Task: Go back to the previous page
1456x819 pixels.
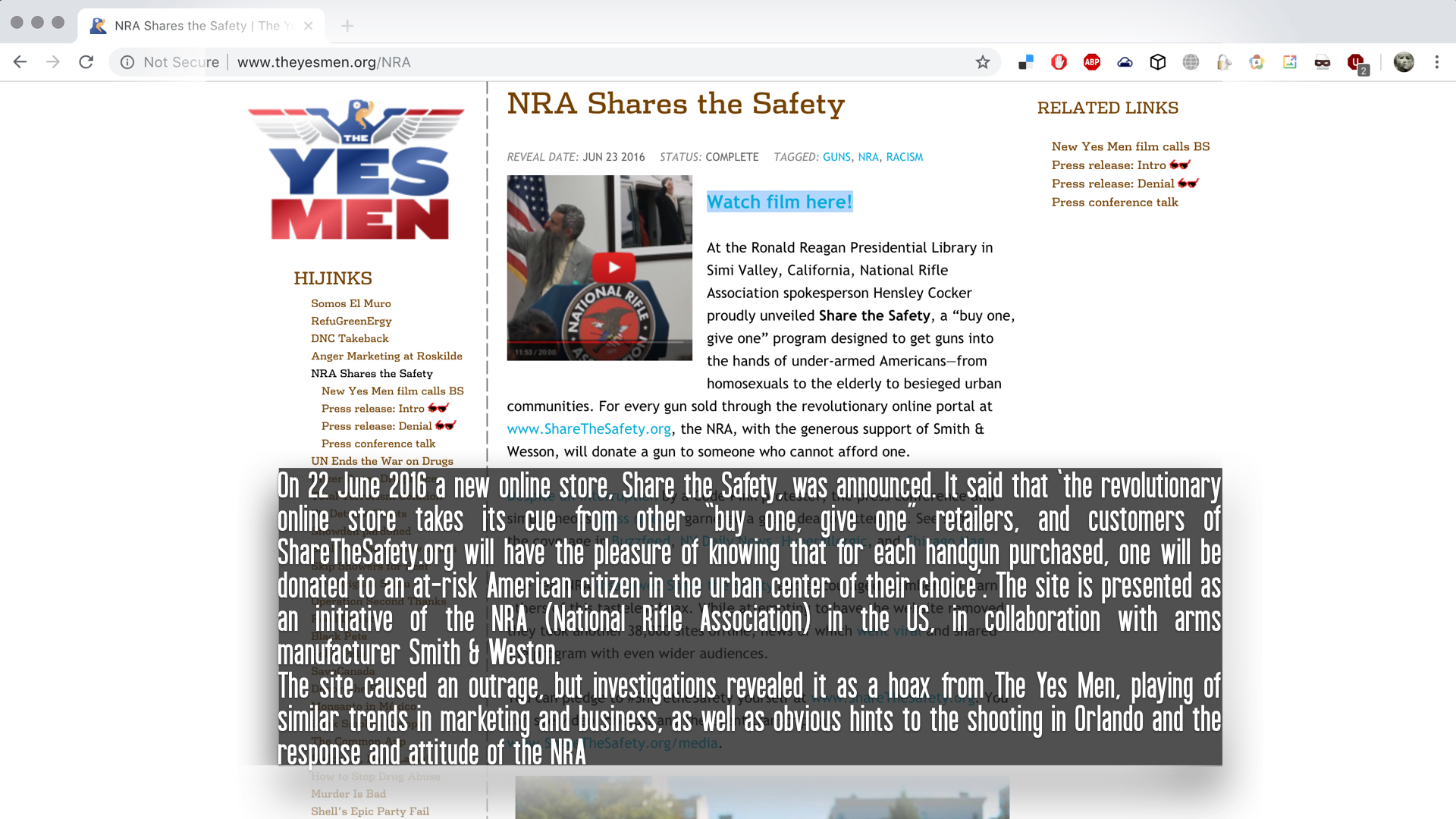Action: click(20, 62)
